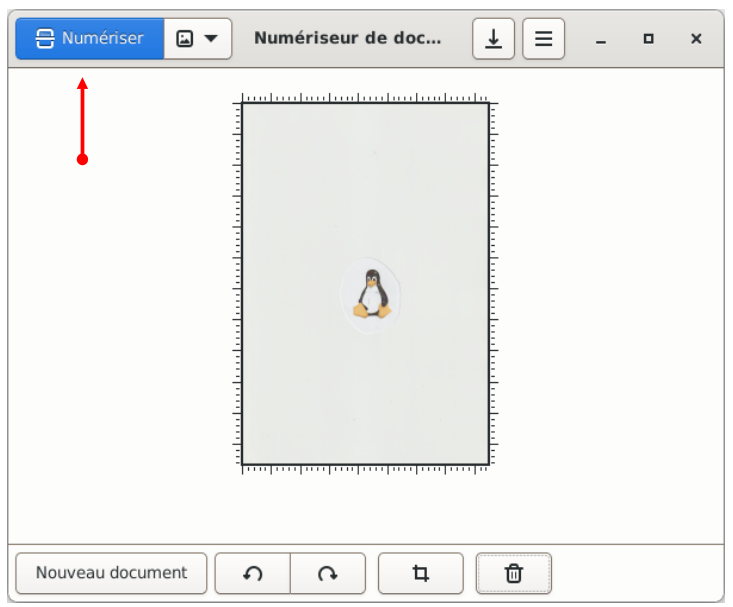Rotate the page clockwise
733x607 pixels.
pyautogui.click(x=328, y=573)
